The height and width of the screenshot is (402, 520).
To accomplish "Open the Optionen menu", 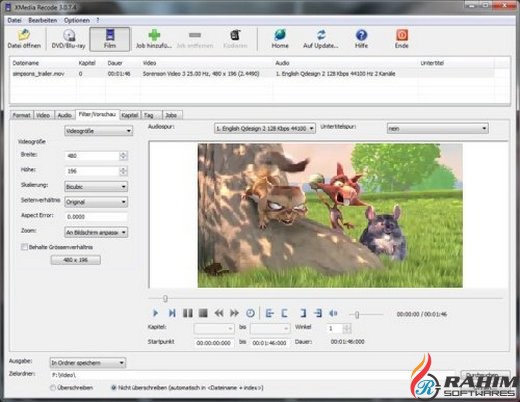I will (x=77, y=20).
